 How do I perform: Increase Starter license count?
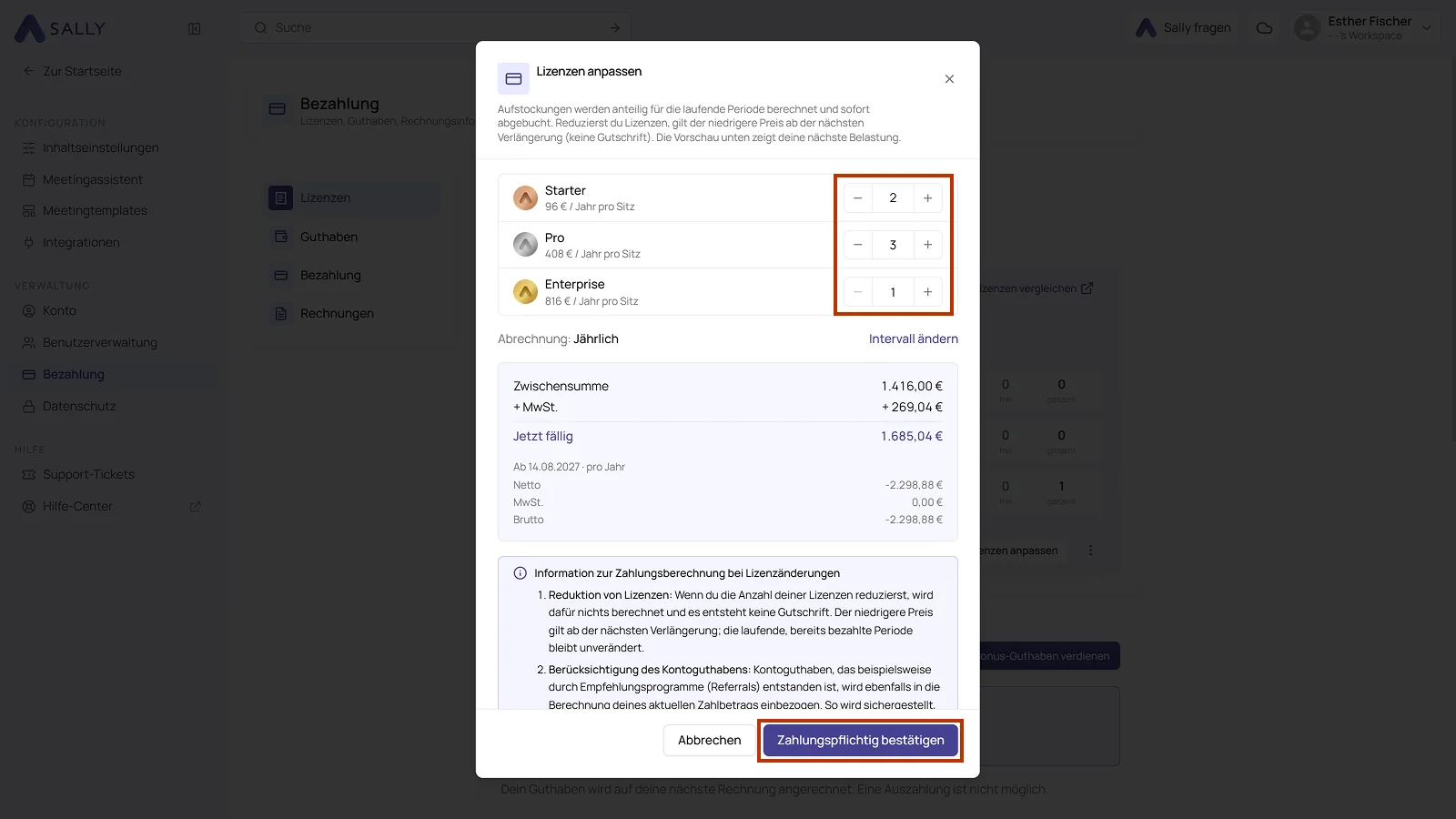pyautogui.click(x=927, y=197)
